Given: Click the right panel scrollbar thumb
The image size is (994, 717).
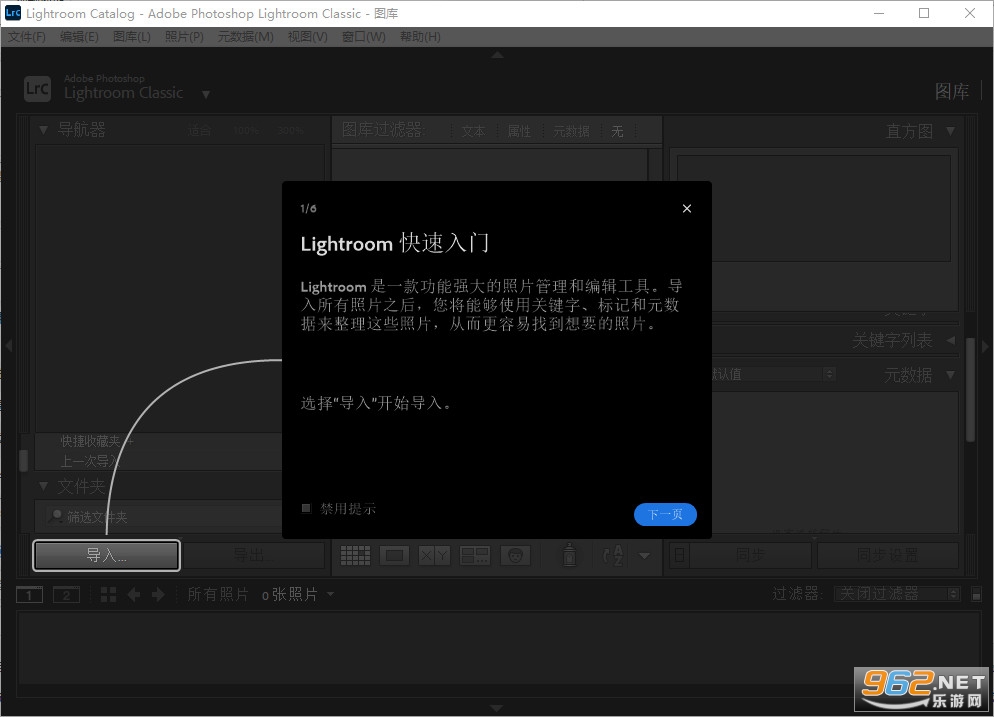Looking at the screenshot, I should click(x=970, y=390).
